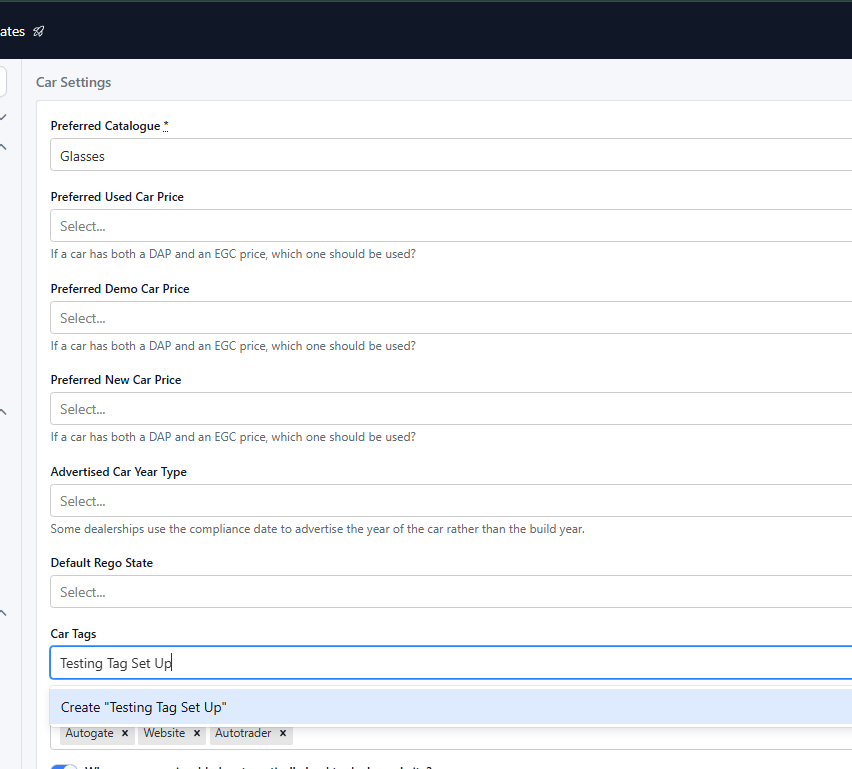Click the Car Settings section heading
852x769 pixels.
tap(74, 82)
